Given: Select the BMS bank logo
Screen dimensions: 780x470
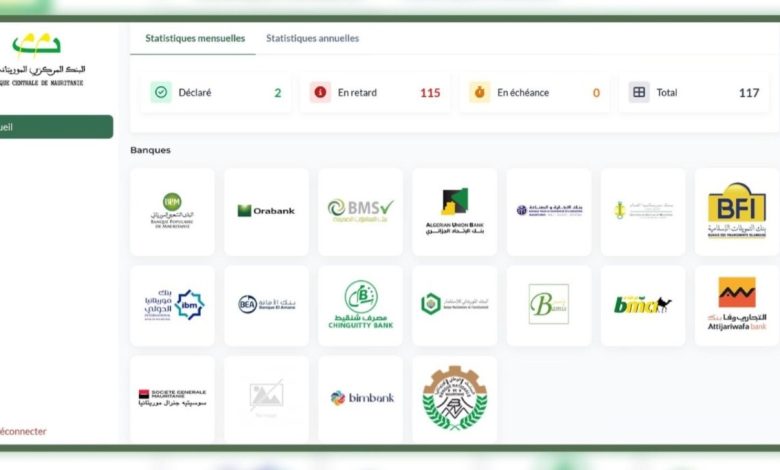Looking at the screenshot, I should 360,211.
